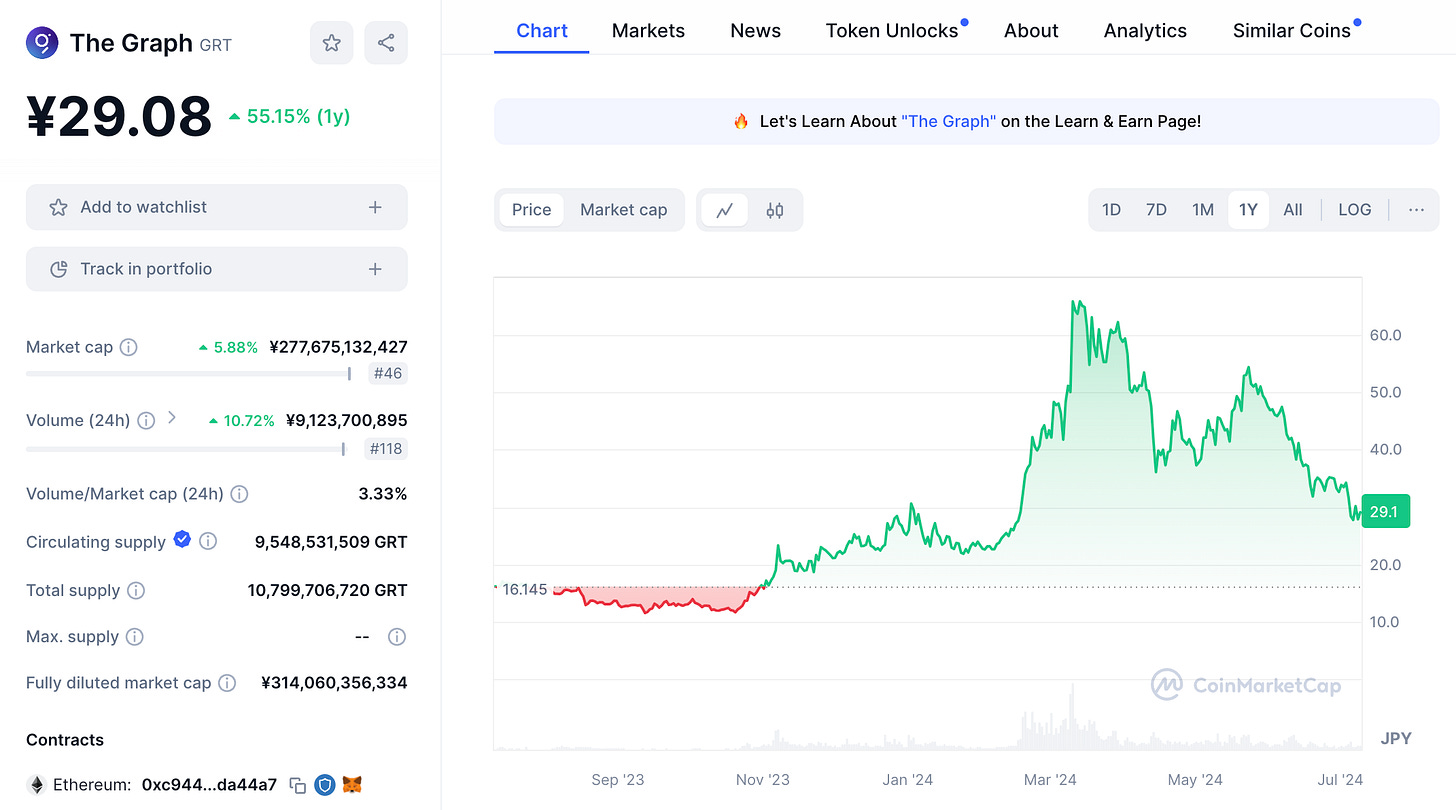Open the chart more options menu
1456x810 pixels.
[x=1416, y=210]
